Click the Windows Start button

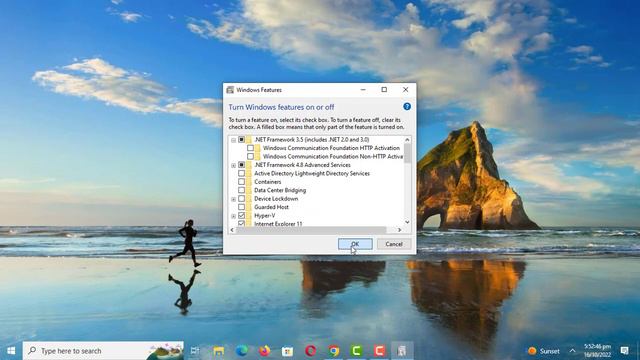click(x=11, y=351)
